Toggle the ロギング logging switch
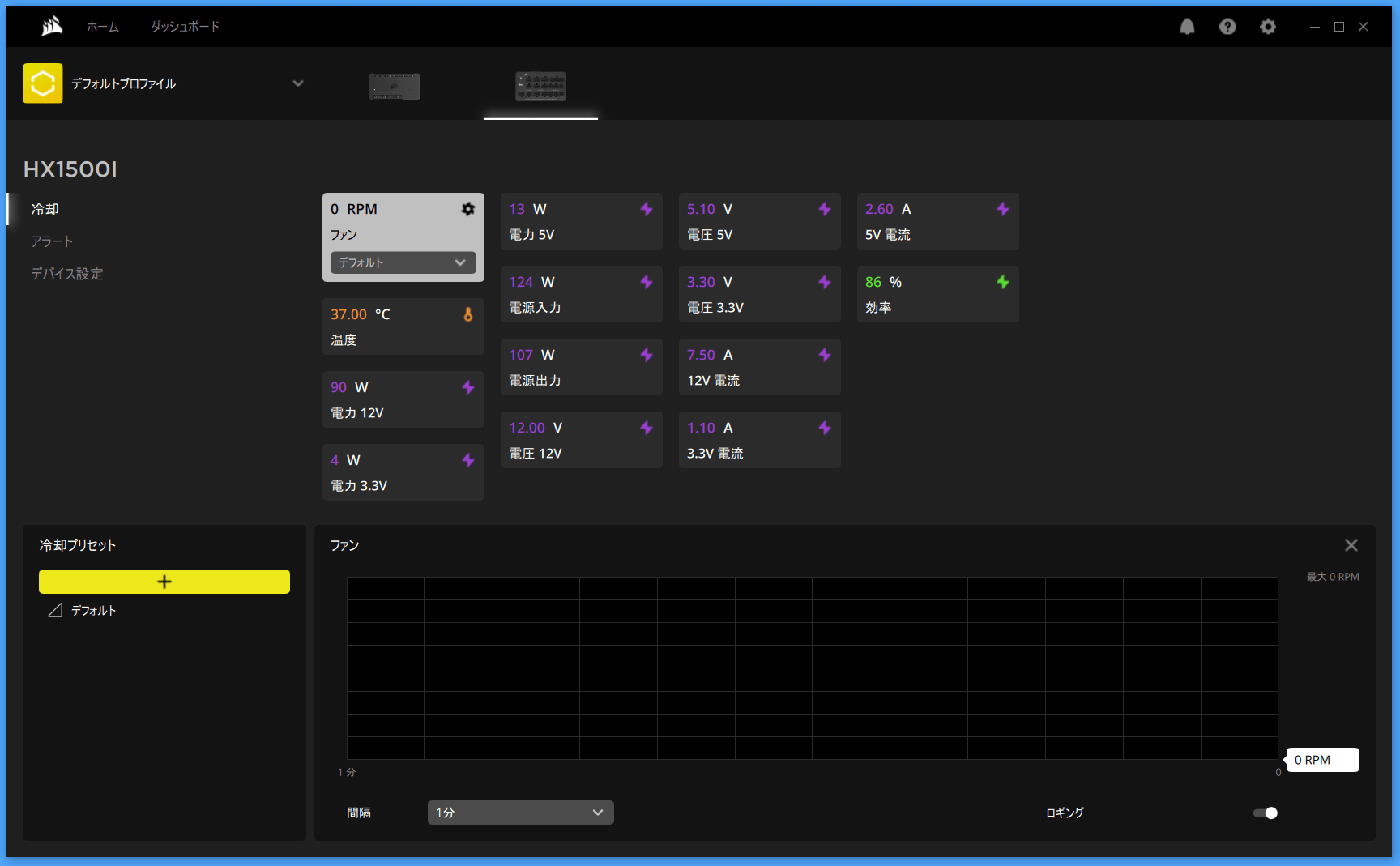The height and width of the screenshot is (866, 1400). pyautogui.click(x=1266, y=813)
